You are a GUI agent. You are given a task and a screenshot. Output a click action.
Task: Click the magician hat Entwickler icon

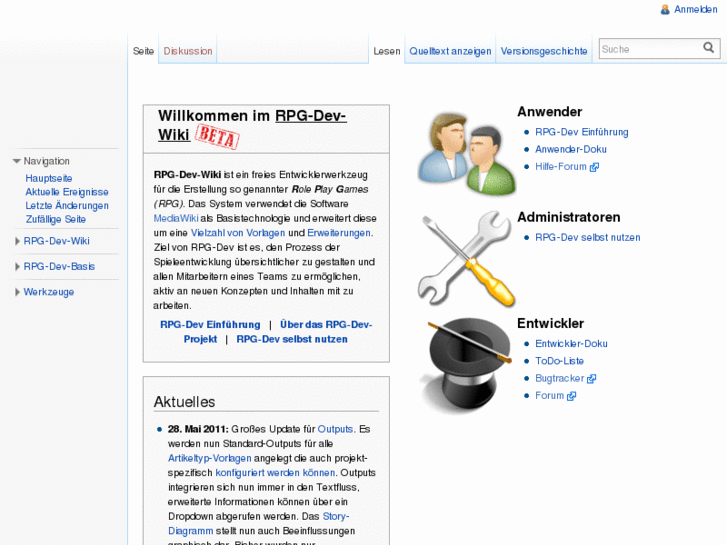coord(466,365)
